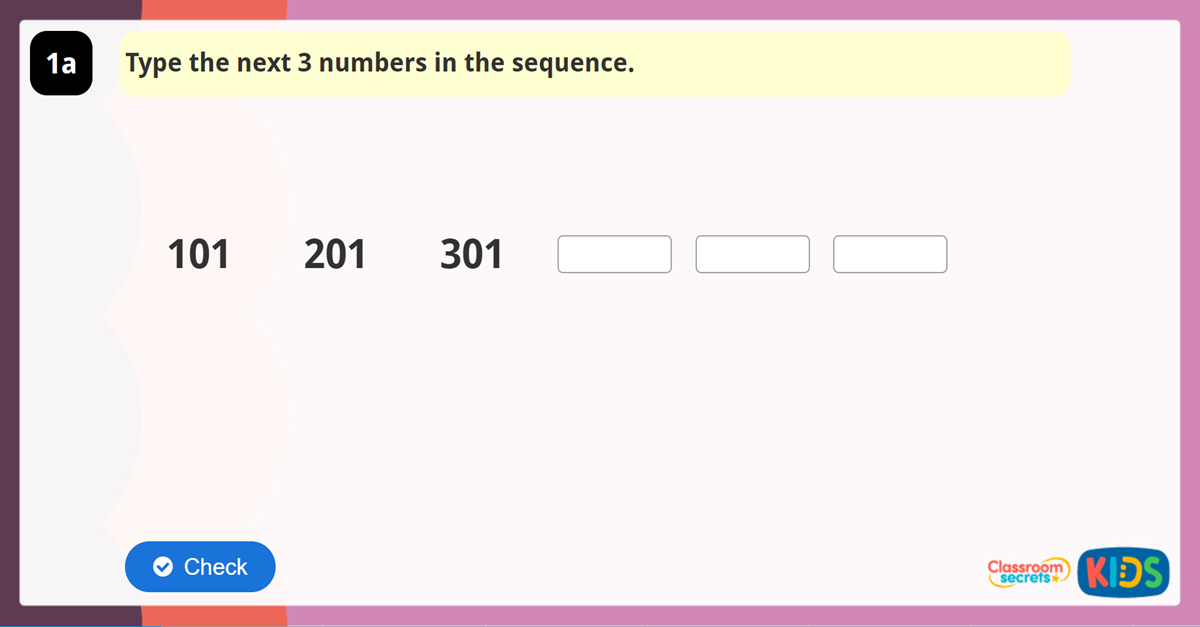The height and width of the screenshot is (627, 1200).
Task: Click the yellow instruction banner
Action: point(594,63)
